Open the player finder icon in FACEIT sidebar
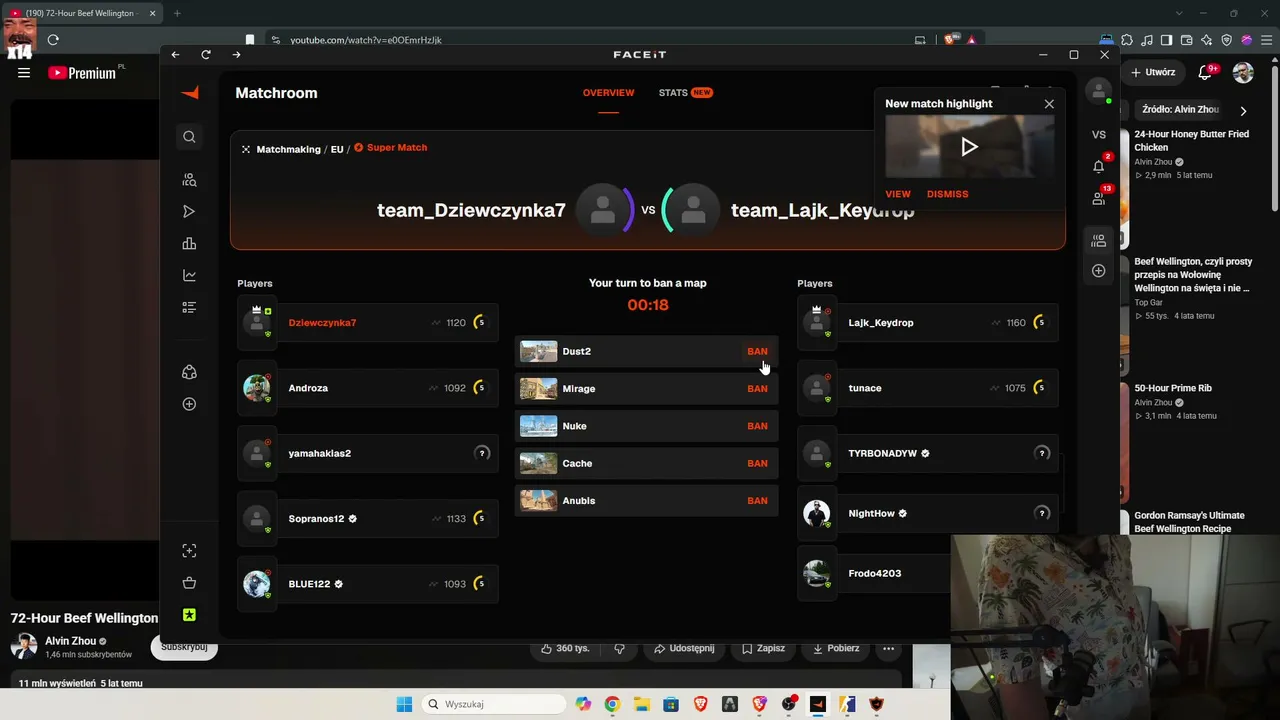The width and height of the screenshot is (1280, 720). (189, 180)
